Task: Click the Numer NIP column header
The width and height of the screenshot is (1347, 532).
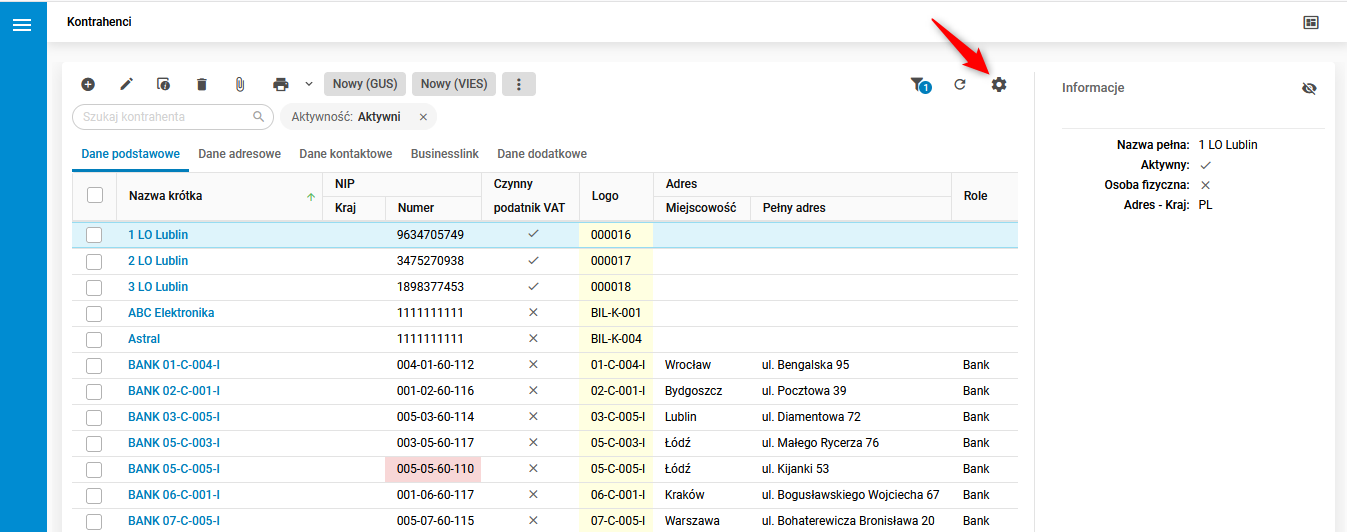Action: click(x=433, y=208)
